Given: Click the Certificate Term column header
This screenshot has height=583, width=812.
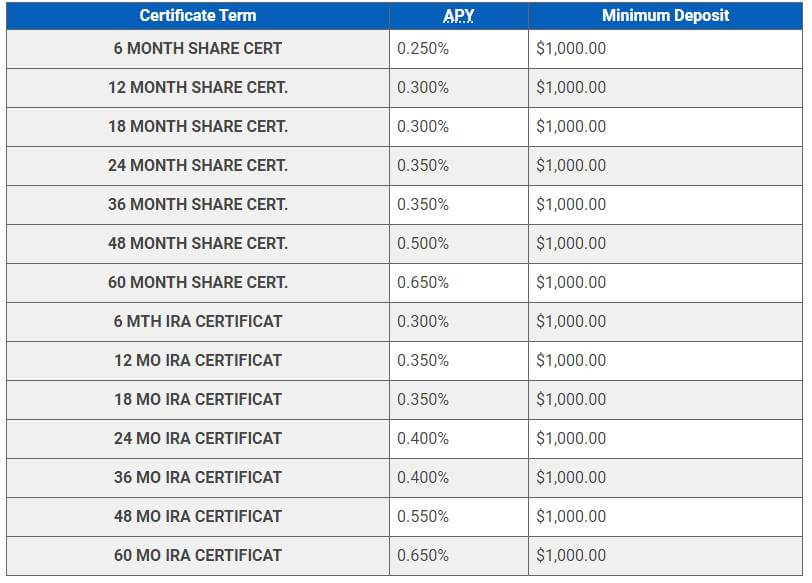Looking at the screenshot, I should tap(198, 16).
